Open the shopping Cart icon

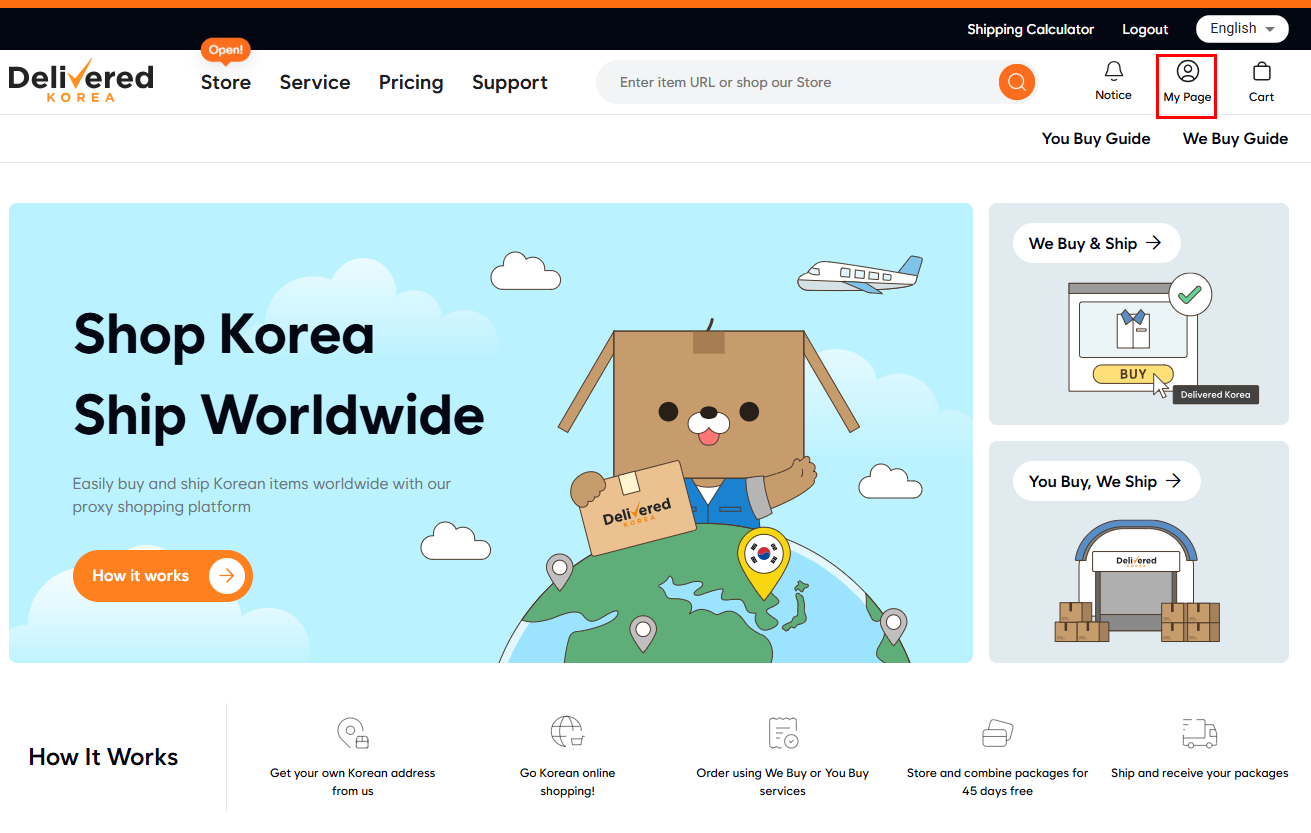coord(1261,72)
